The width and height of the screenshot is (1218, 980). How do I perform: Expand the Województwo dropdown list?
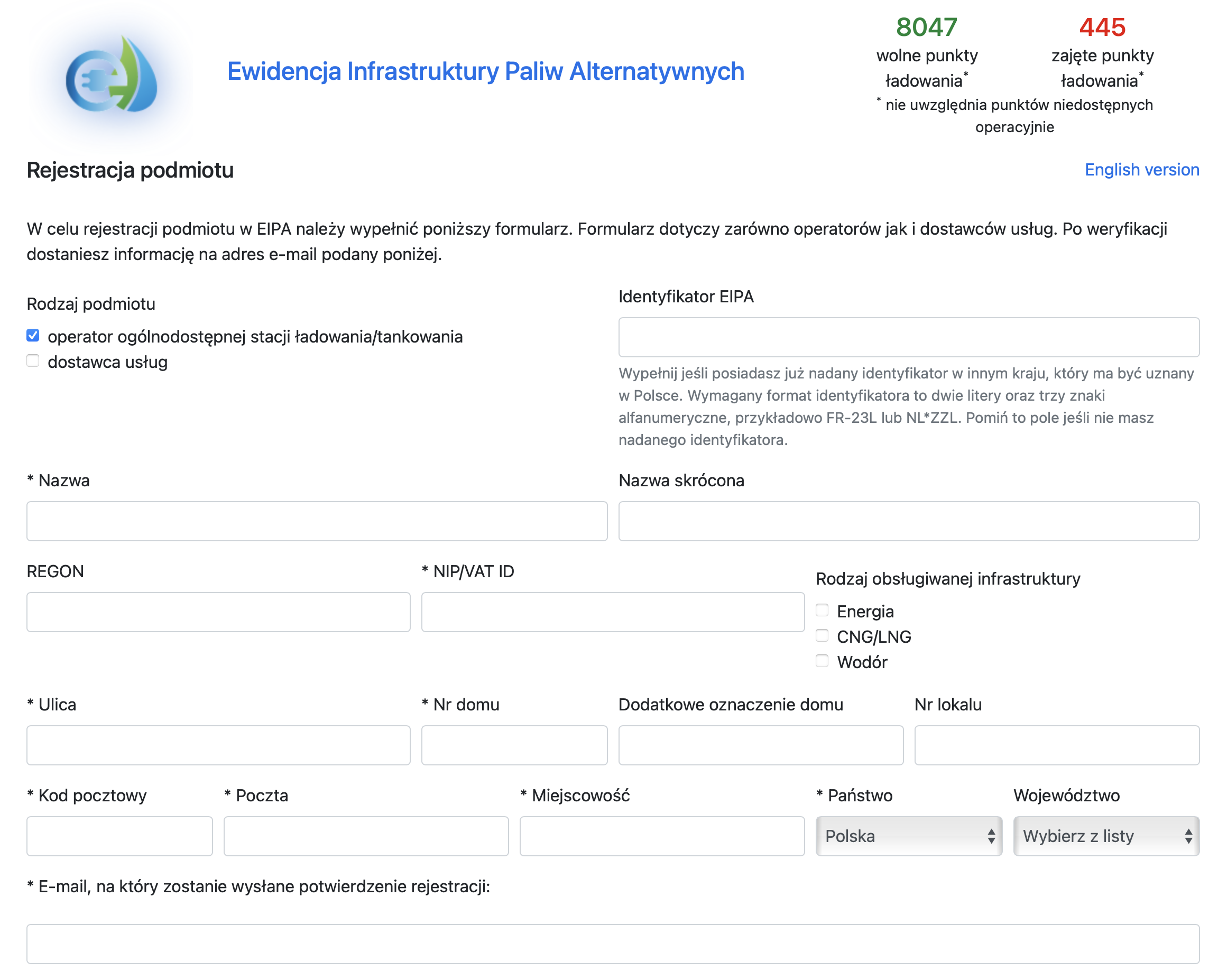[x=1105, y=836]
